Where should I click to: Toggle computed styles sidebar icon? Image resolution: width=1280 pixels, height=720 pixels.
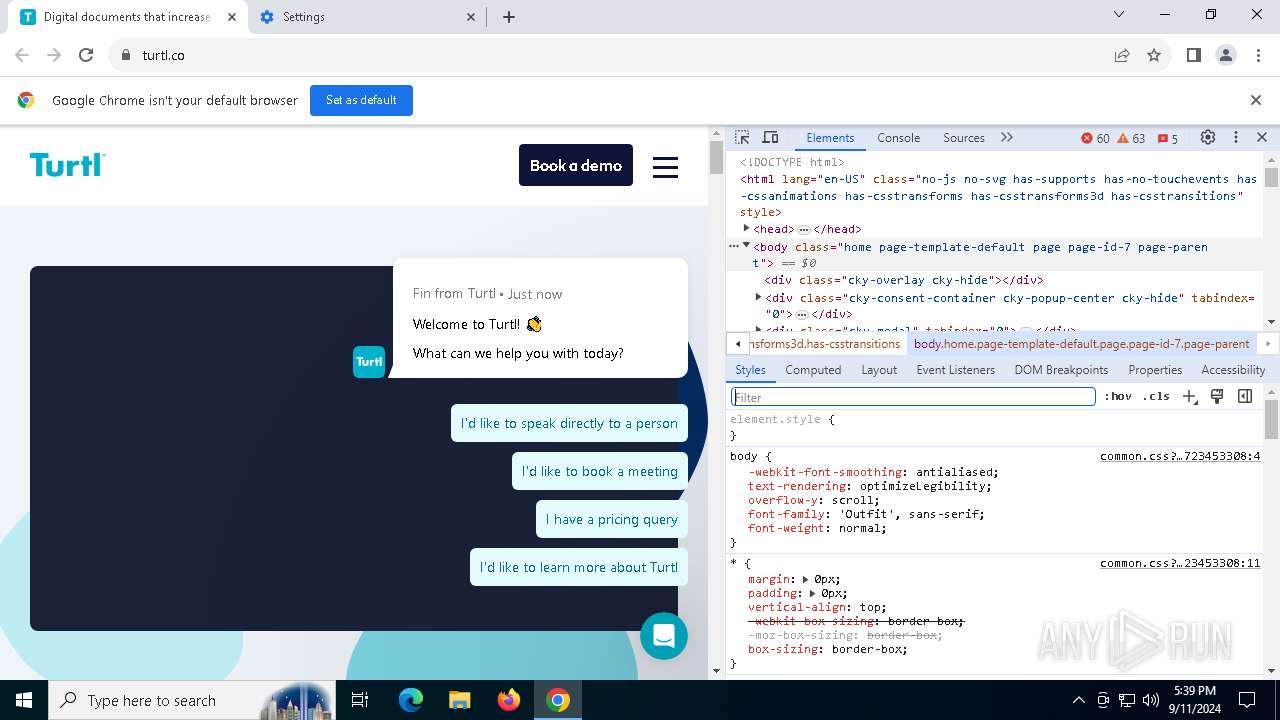(1245, 397)
